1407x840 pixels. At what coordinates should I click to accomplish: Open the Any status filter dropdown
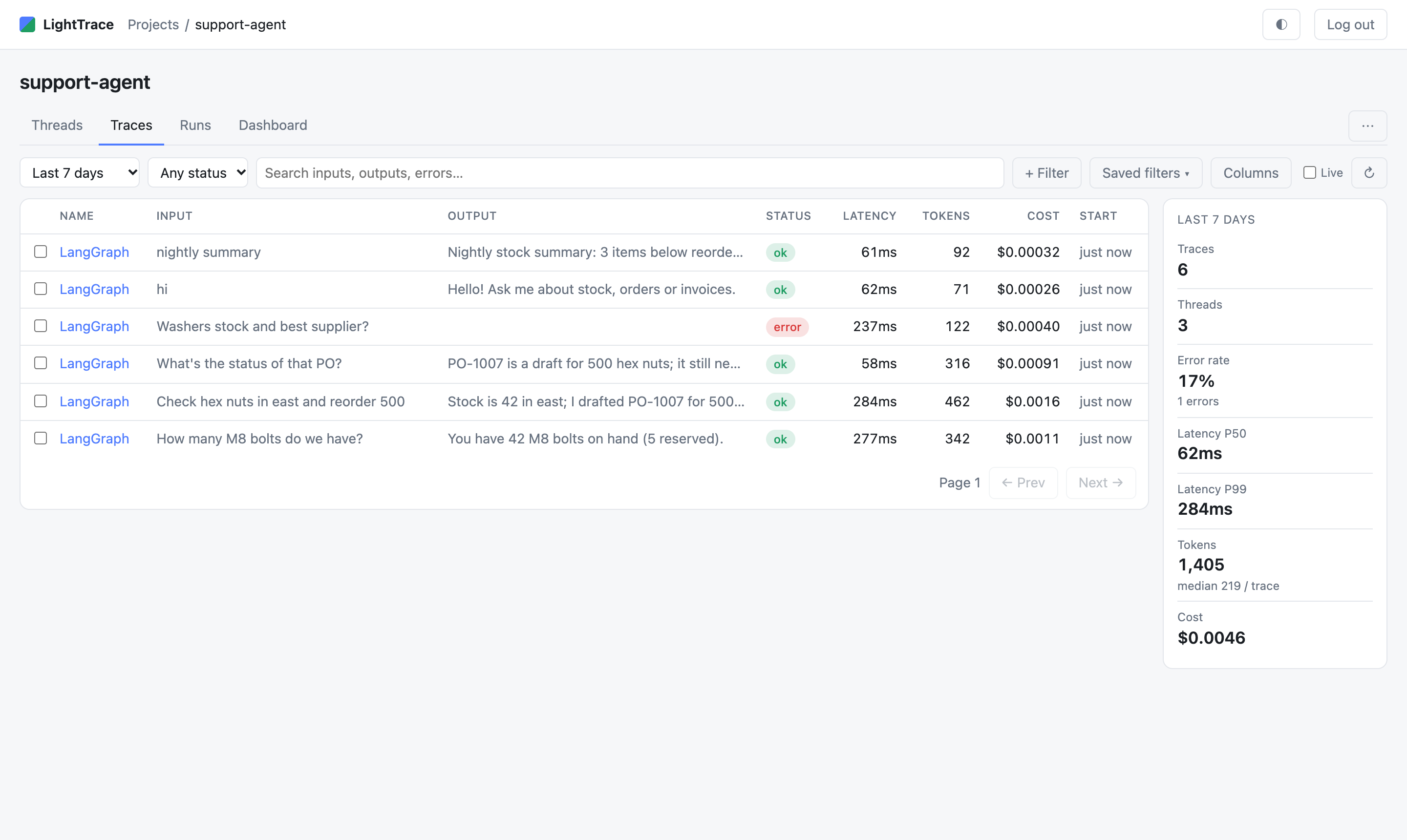pyautogui.click(x=197, y=173)
